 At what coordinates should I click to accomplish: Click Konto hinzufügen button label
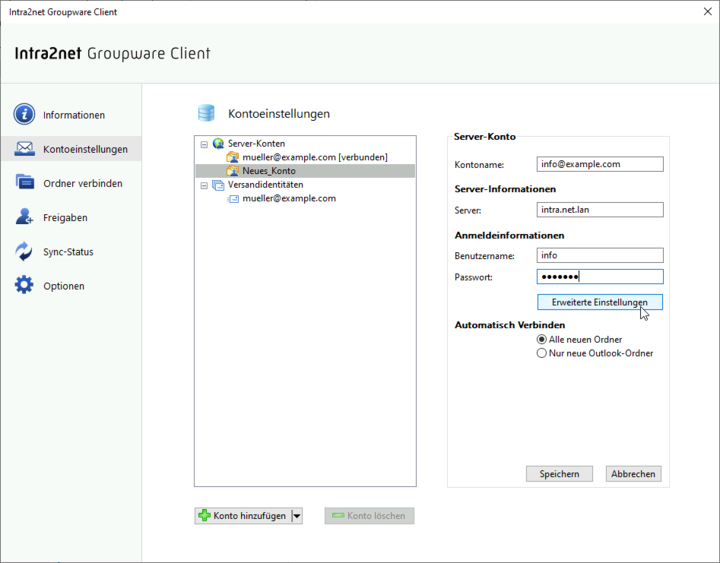[x=249, y=516]
